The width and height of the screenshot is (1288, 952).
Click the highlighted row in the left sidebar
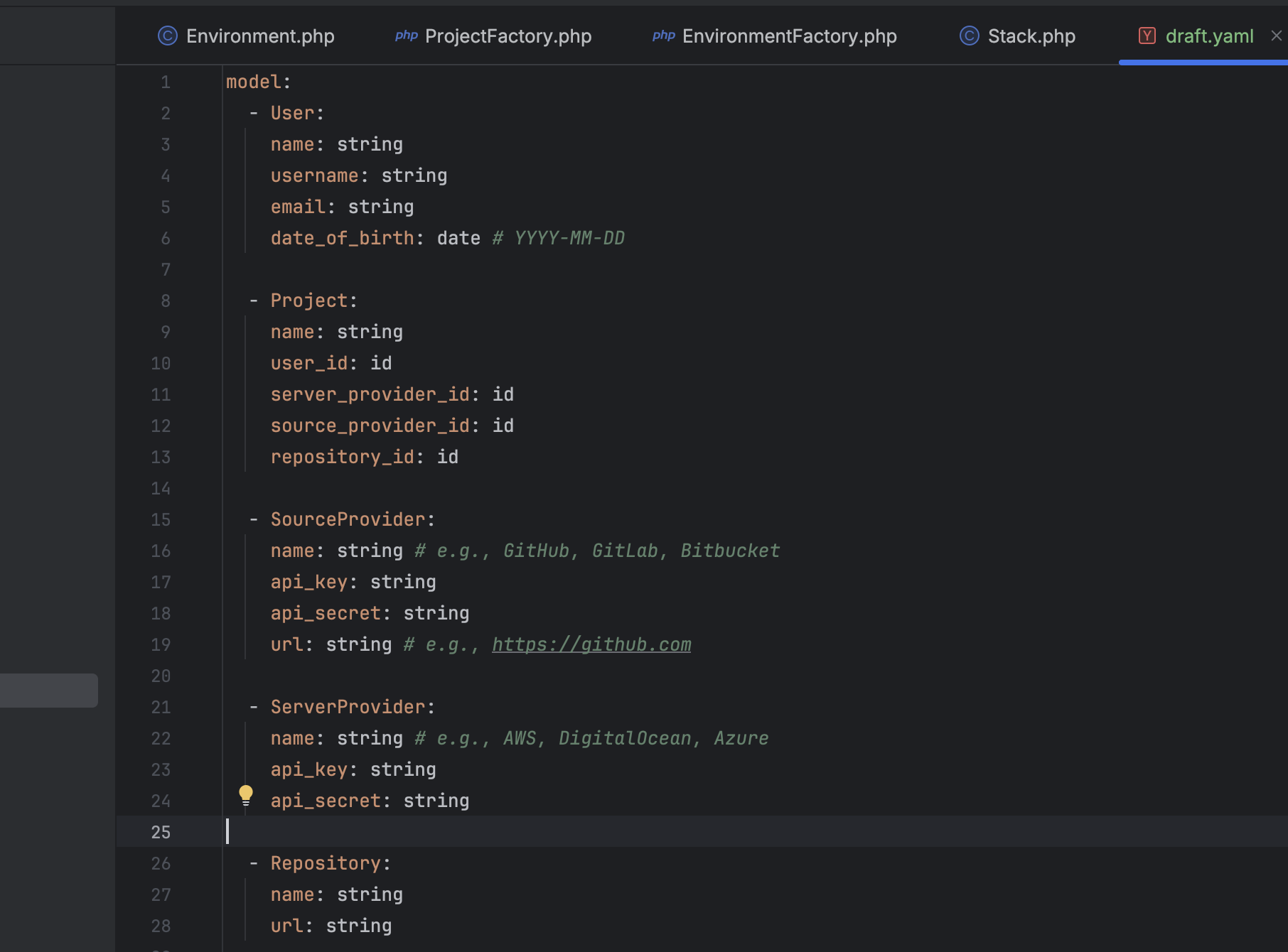pyautogui.click(x=49, y=691)
